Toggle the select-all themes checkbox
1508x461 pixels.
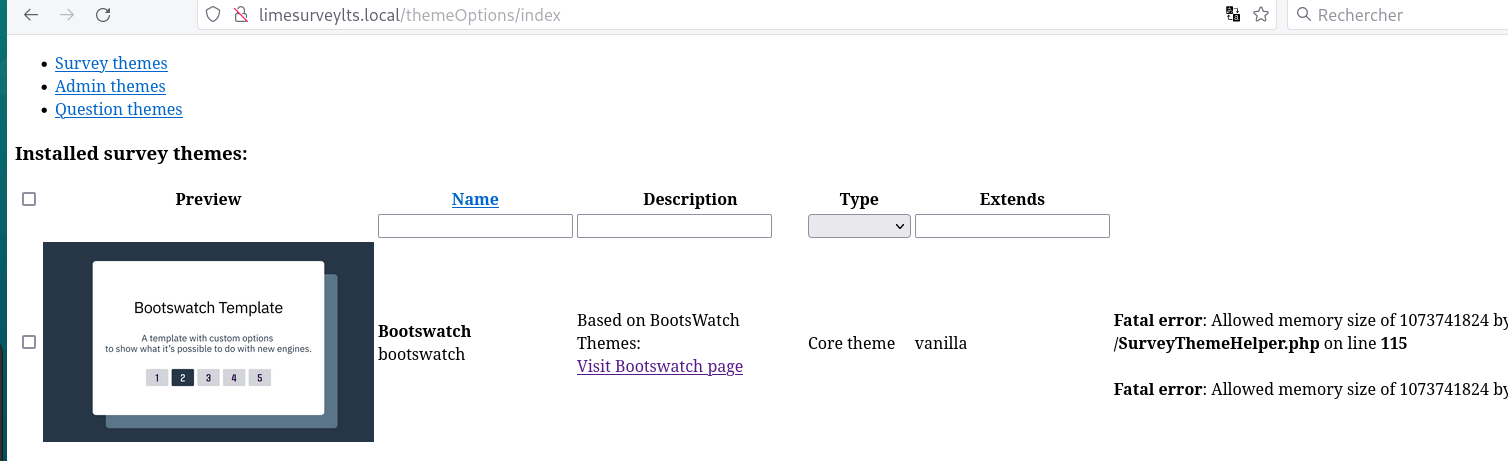[x=29, y=199]
